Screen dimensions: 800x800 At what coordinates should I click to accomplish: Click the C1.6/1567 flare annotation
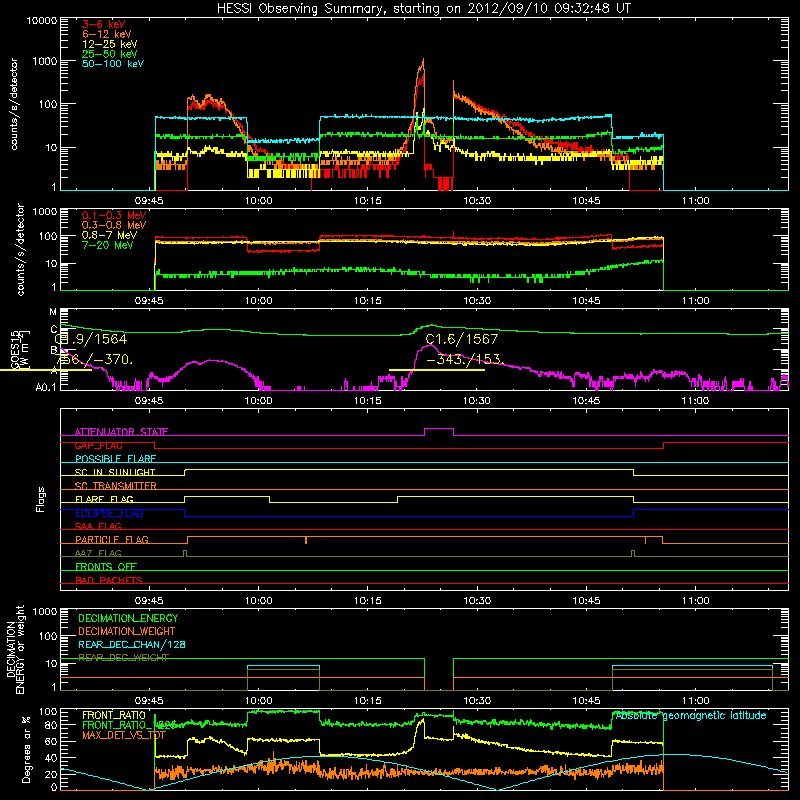(462, 339)
